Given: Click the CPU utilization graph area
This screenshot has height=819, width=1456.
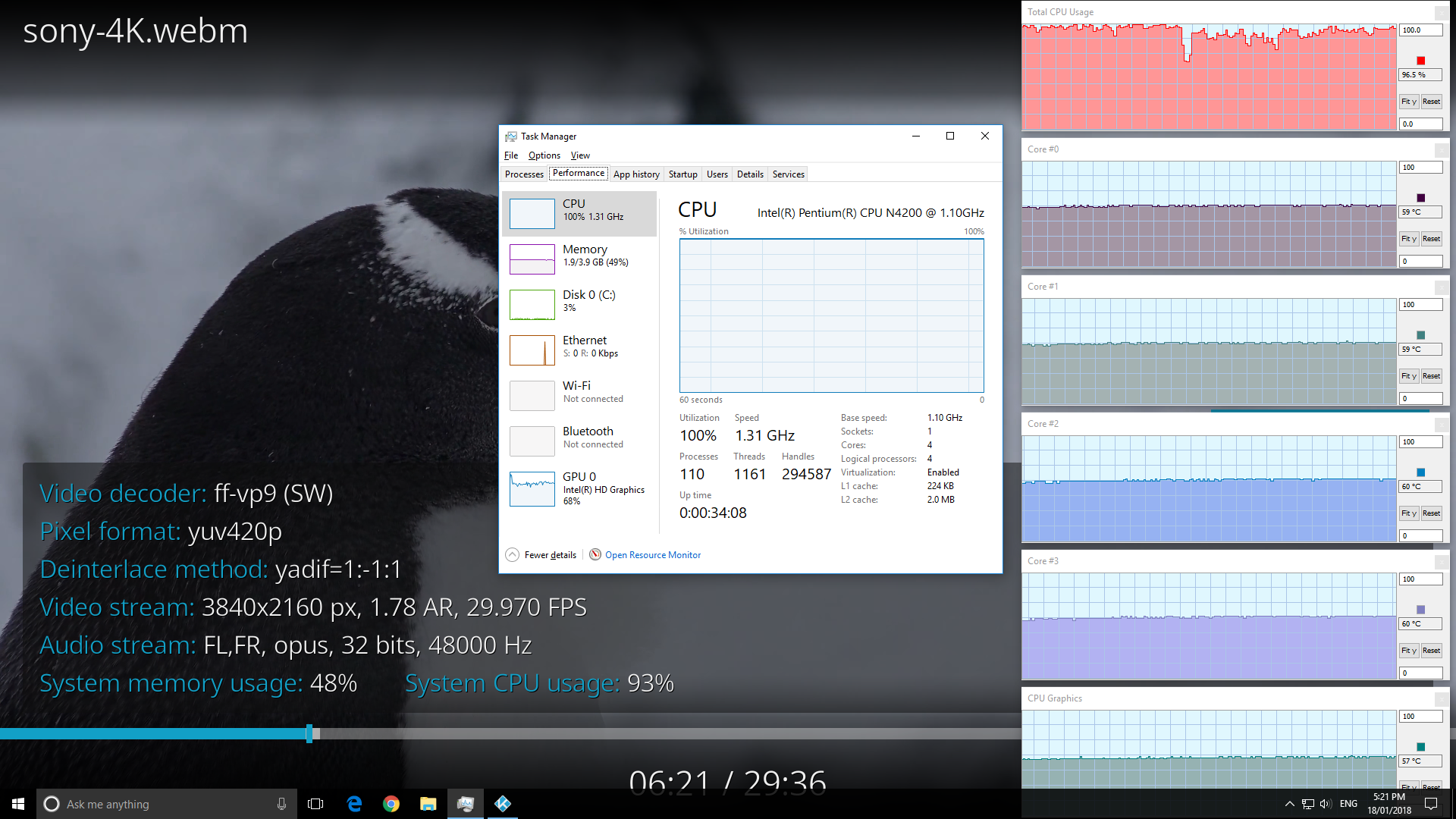Looking at the screenshot, I should point(832,315).
